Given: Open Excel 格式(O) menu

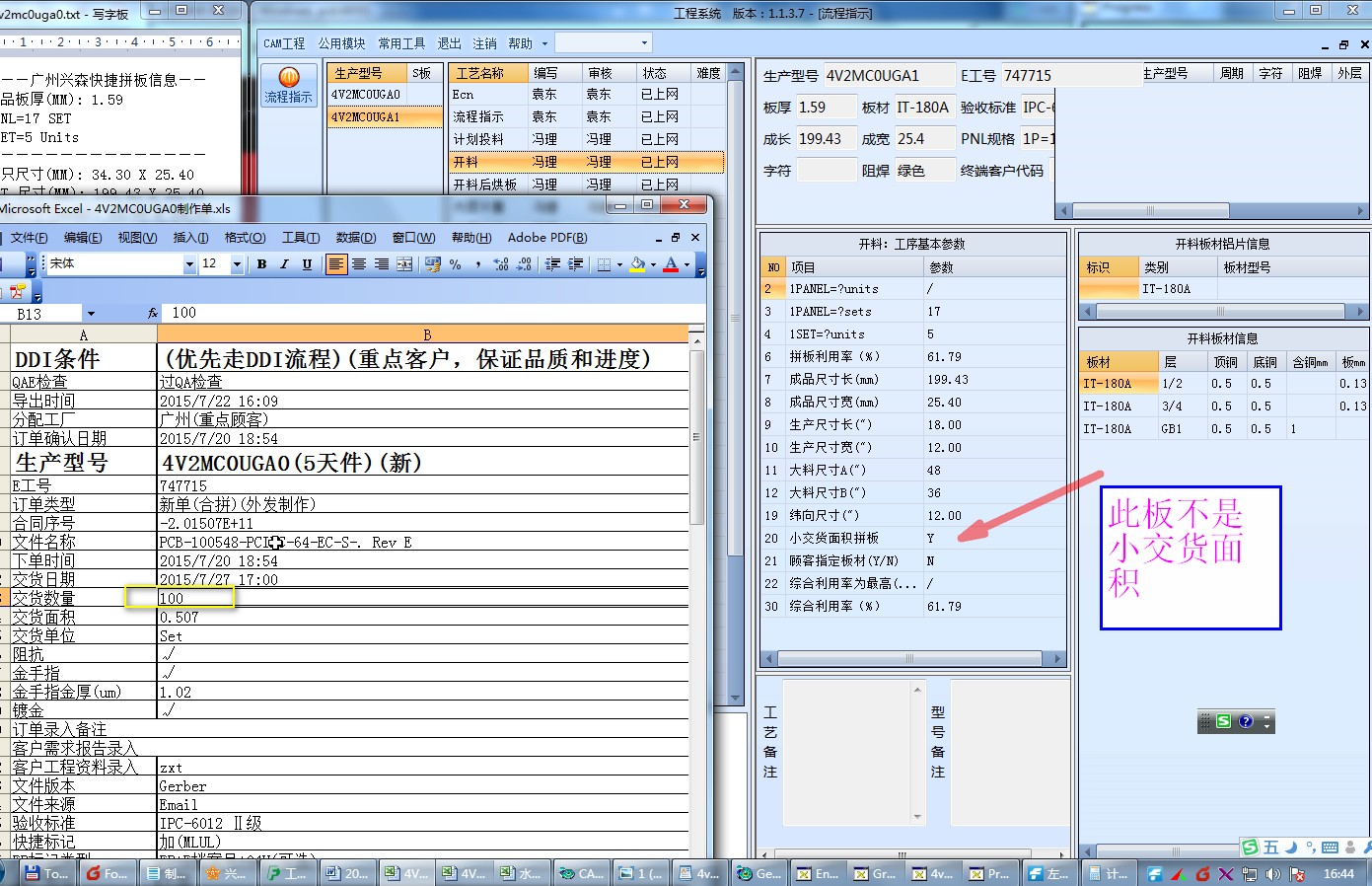Looking at the screenshot, I should [x=245, y=238].
